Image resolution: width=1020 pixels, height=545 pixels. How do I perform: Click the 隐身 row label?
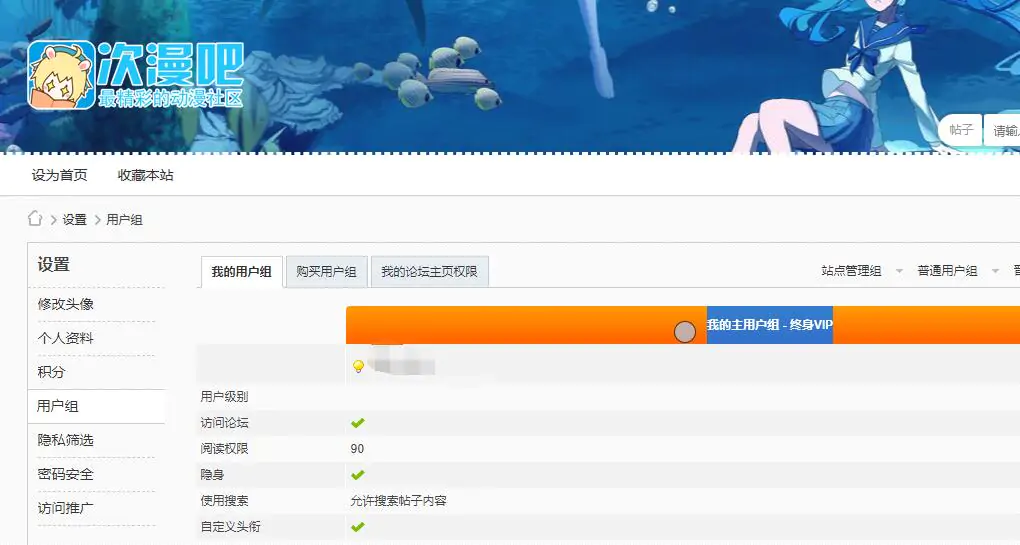[x=212, y=475]
